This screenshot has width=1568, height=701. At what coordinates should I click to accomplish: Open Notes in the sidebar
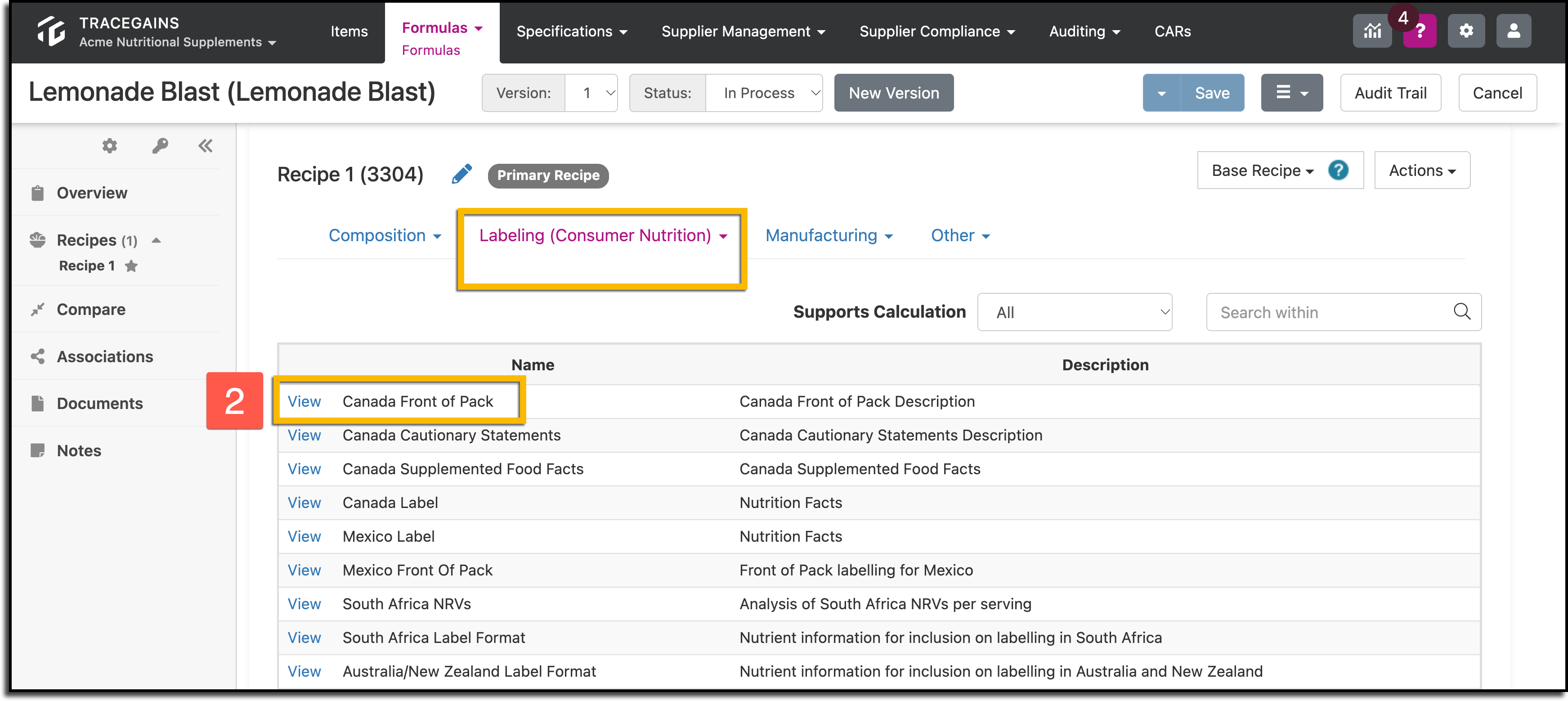pos(79,450)
